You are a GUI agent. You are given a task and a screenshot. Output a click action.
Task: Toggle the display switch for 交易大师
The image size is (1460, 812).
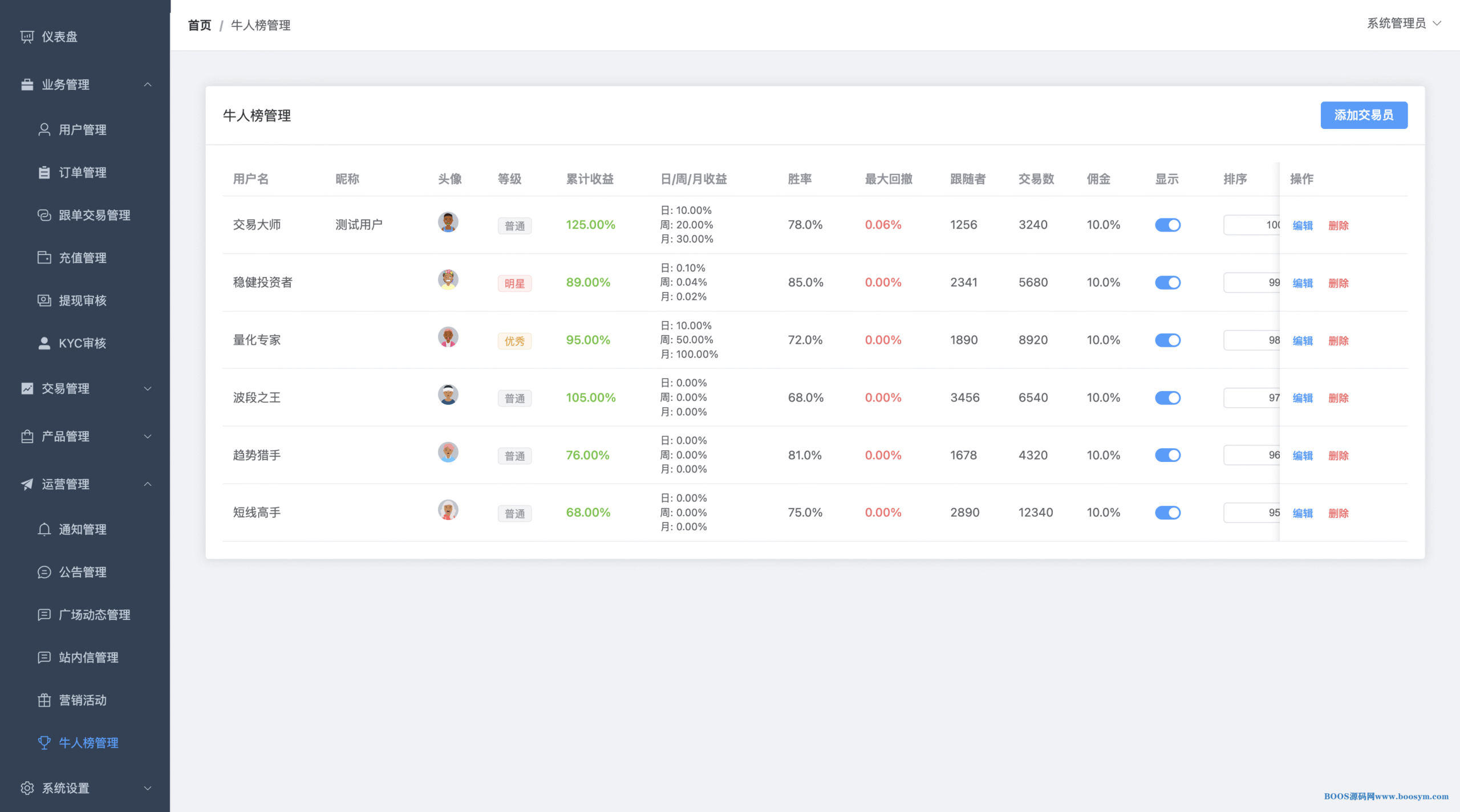[1167, 225]
